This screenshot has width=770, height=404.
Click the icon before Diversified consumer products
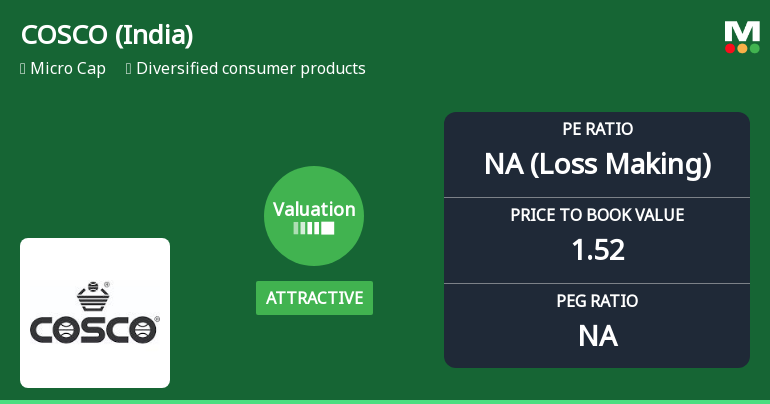point(129,69)
